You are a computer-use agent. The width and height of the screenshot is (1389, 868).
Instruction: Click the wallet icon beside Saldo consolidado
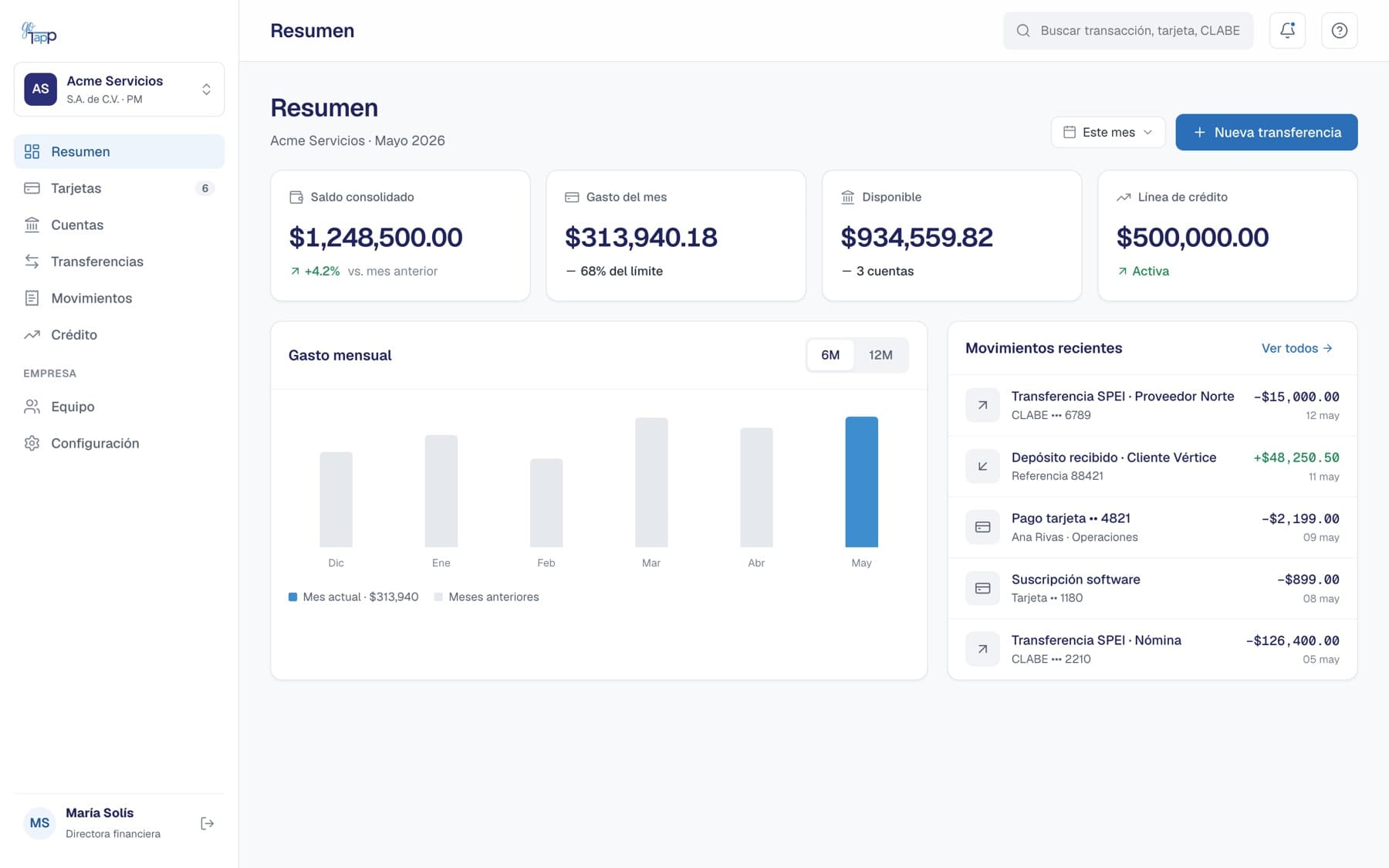point(296,198)
